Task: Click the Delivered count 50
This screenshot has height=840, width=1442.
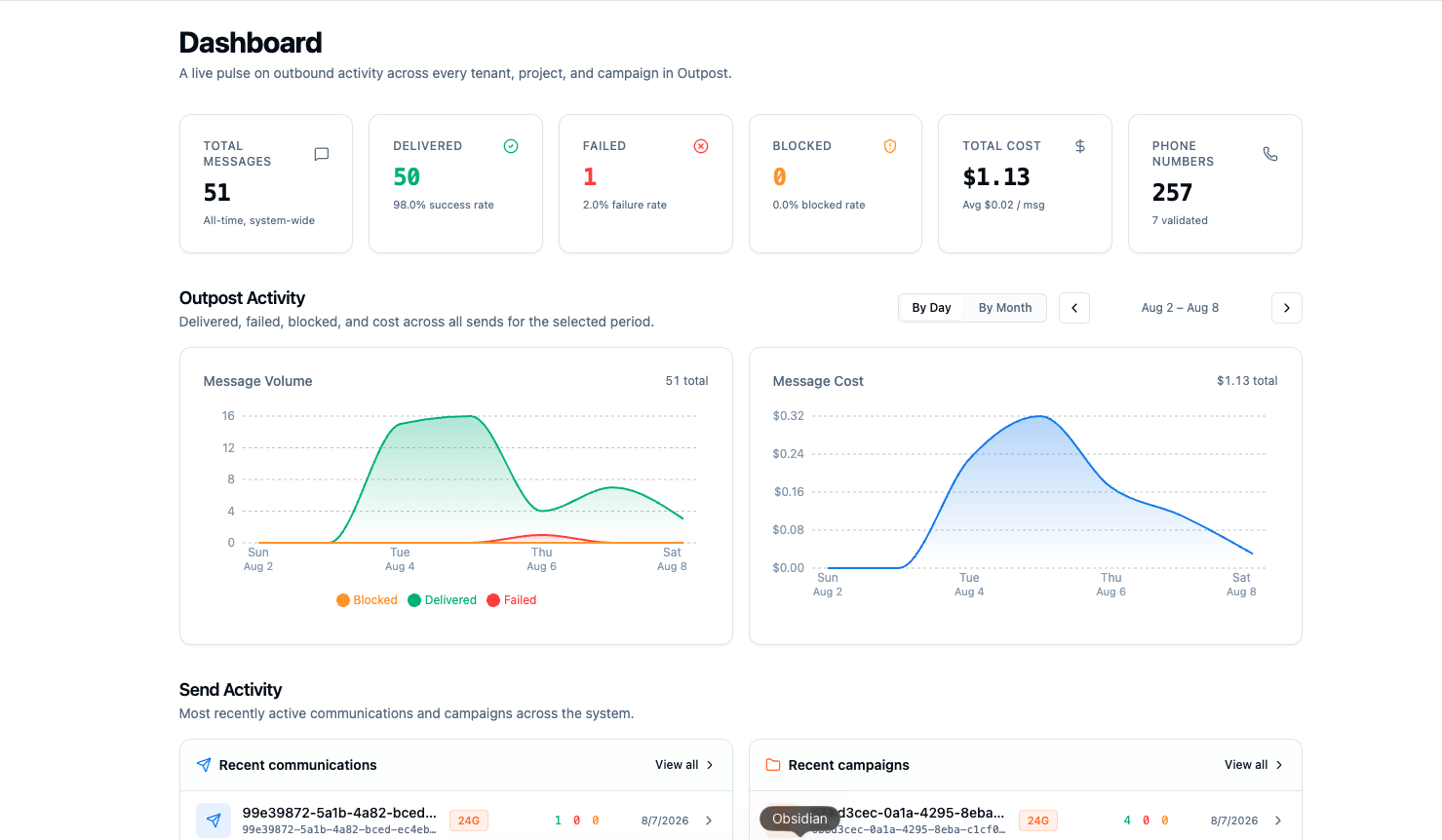Action: pyautogui.click(x=407, y=177)
